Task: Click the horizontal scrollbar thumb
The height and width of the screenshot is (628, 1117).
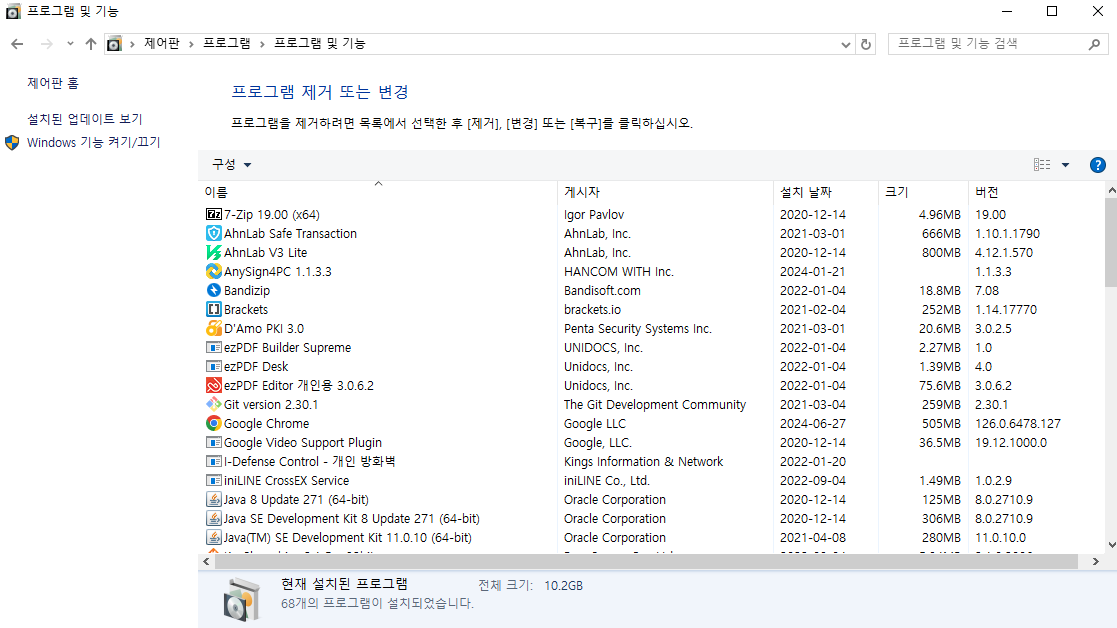Action: tap(646, 562)
